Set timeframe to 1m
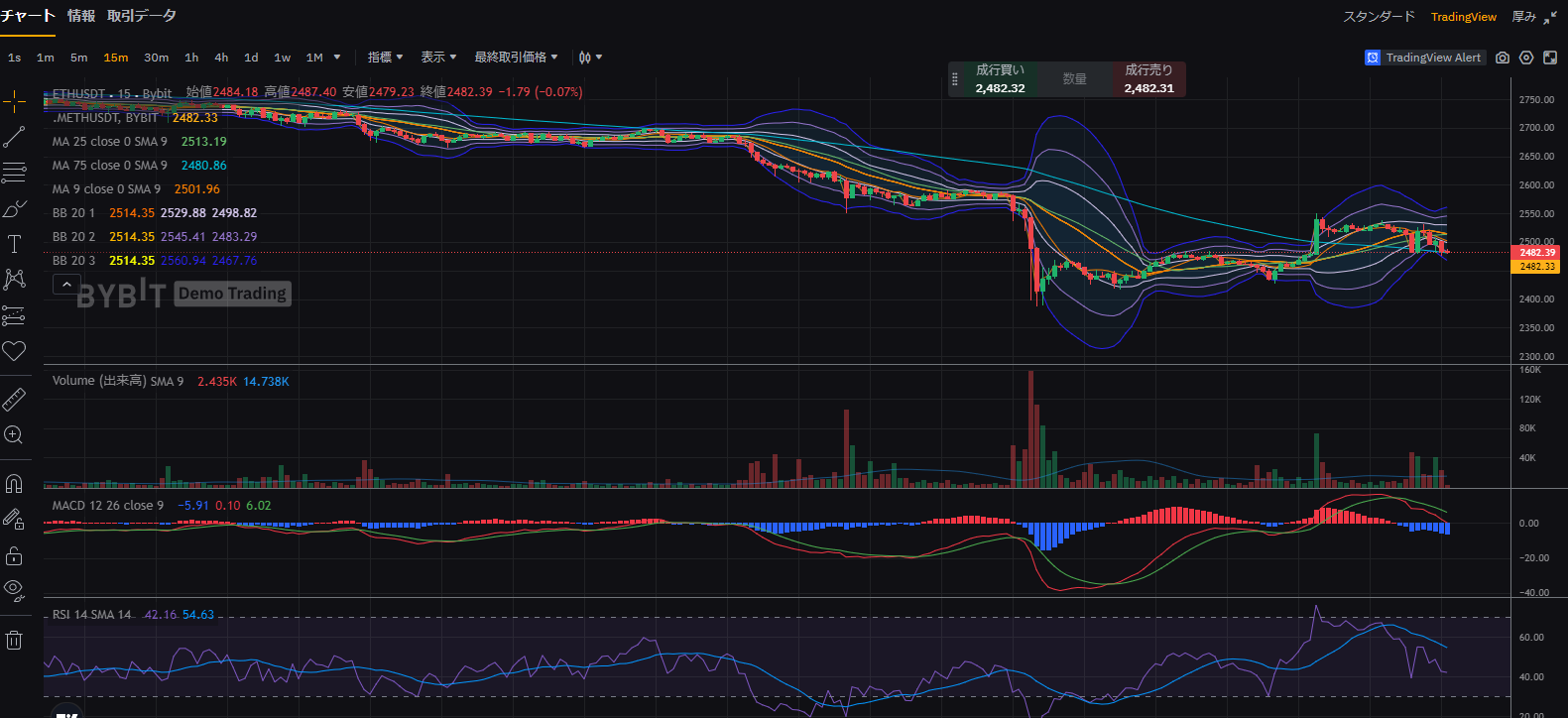 tap(46, 58)
